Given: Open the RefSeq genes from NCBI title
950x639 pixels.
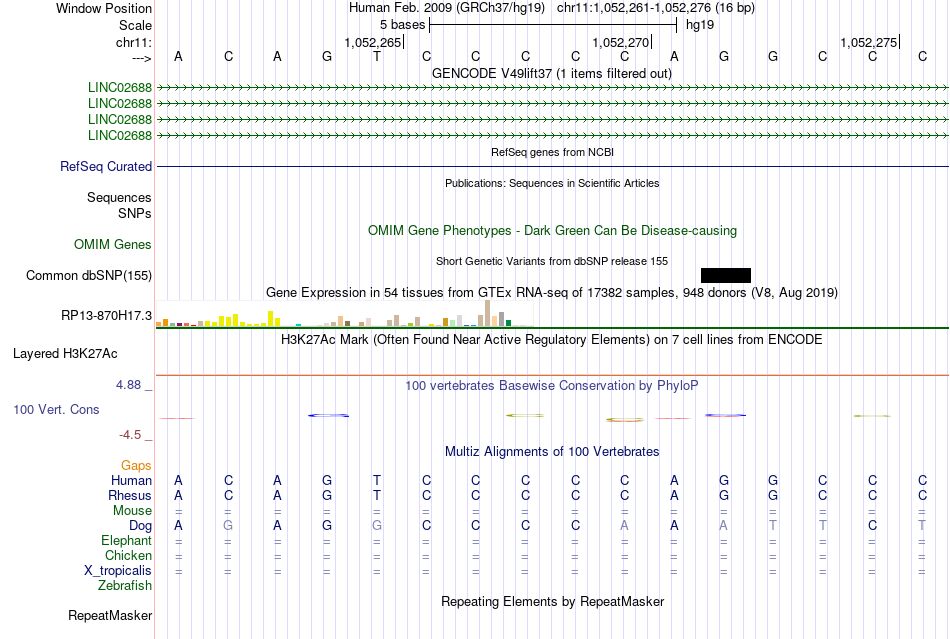Looking at the screenshot, I should pyautogui.click(x=553, y=152).
